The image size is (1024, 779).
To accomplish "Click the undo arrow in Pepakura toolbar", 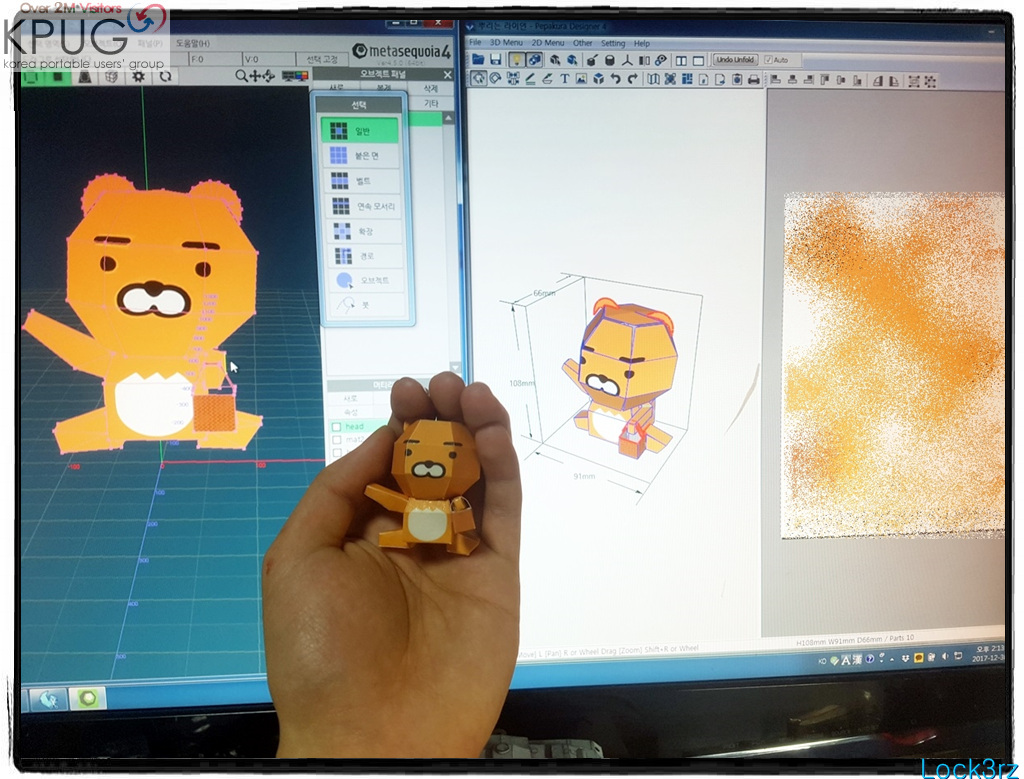I will point(615,79).
